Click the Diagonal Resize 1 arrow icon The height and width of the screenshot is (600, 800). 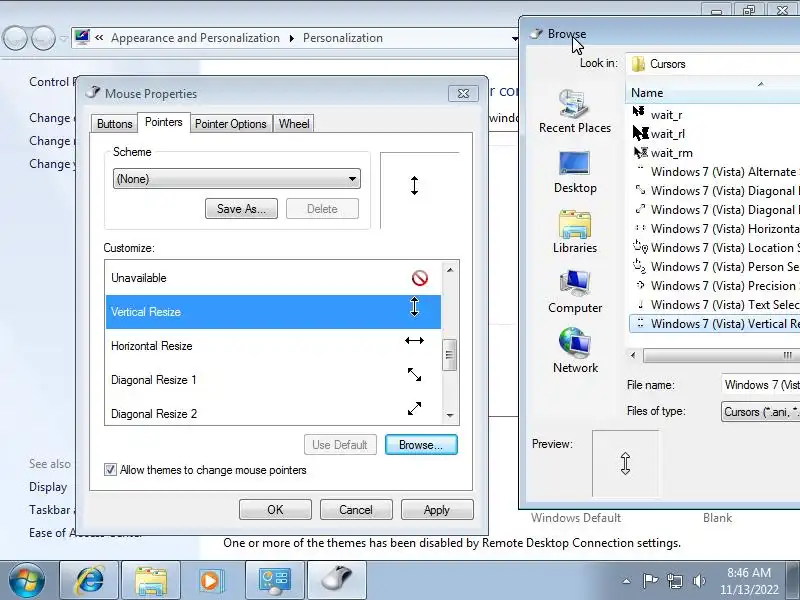point(414,375)
